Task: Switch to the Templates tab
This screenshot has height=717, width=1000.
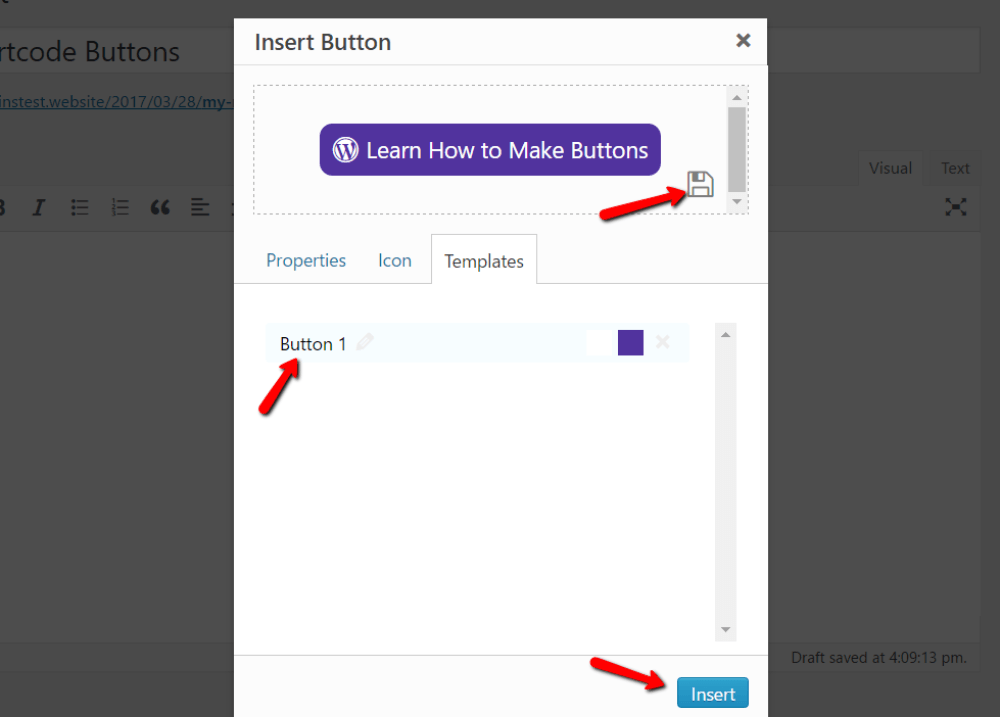Action: pos(484,260)
